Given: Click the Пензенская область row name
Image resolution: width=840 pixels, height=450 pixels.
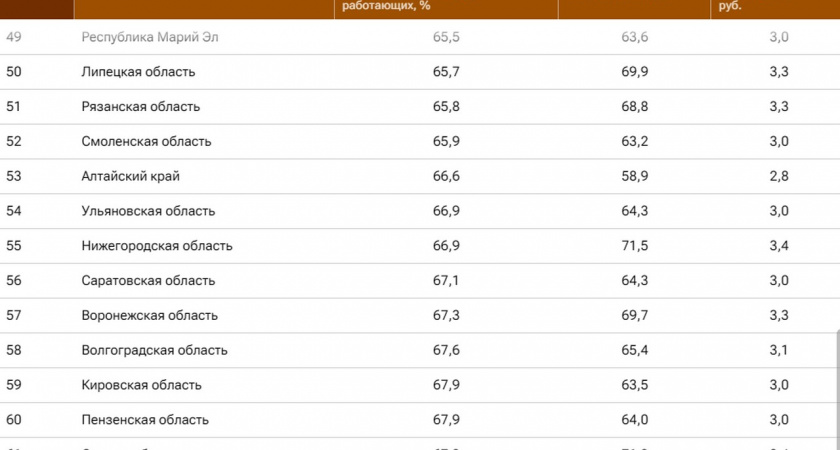Looking at the screenshot, I should 145,420.
